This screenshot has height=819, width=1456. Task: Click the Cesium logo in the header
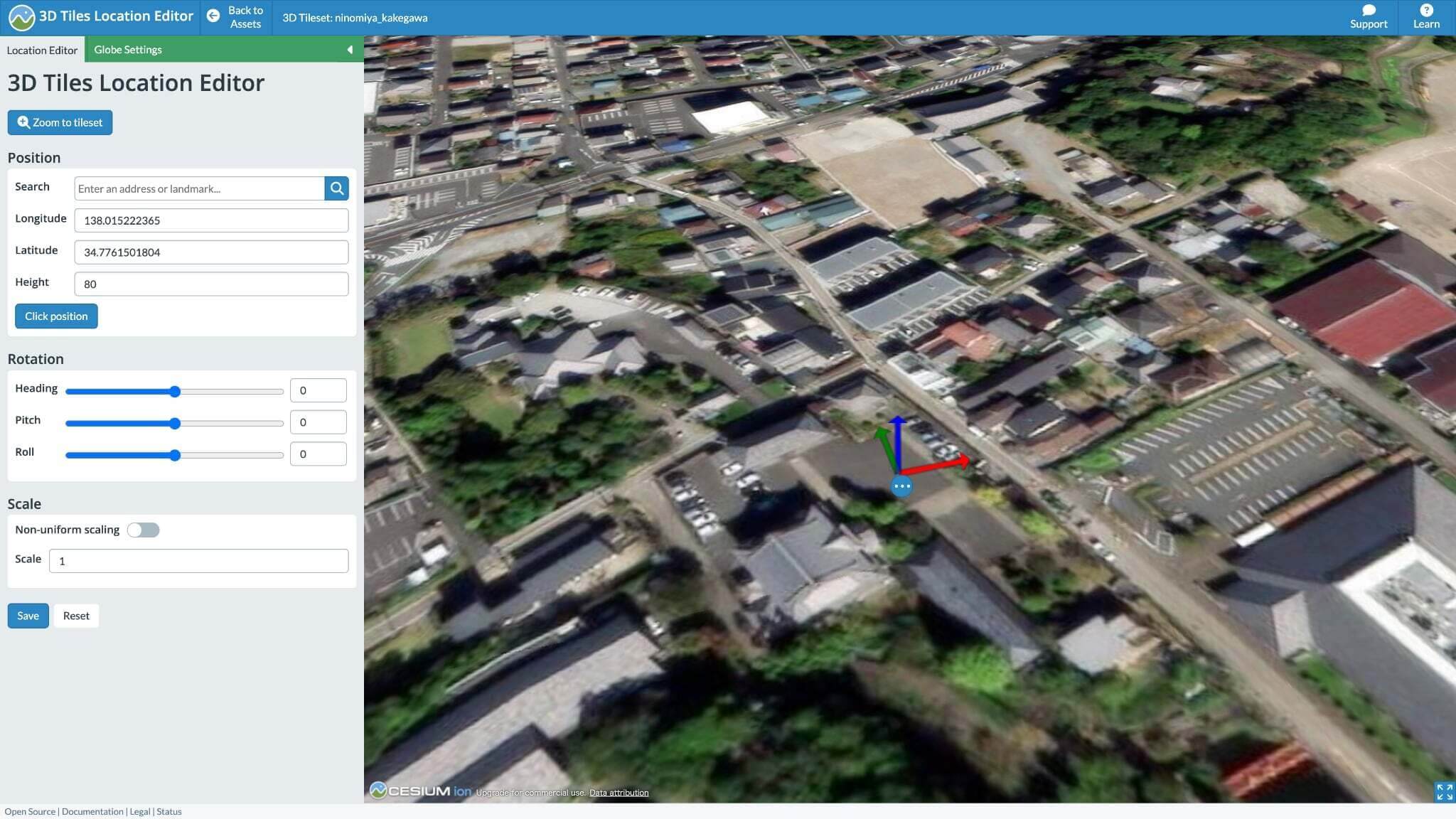21,17
